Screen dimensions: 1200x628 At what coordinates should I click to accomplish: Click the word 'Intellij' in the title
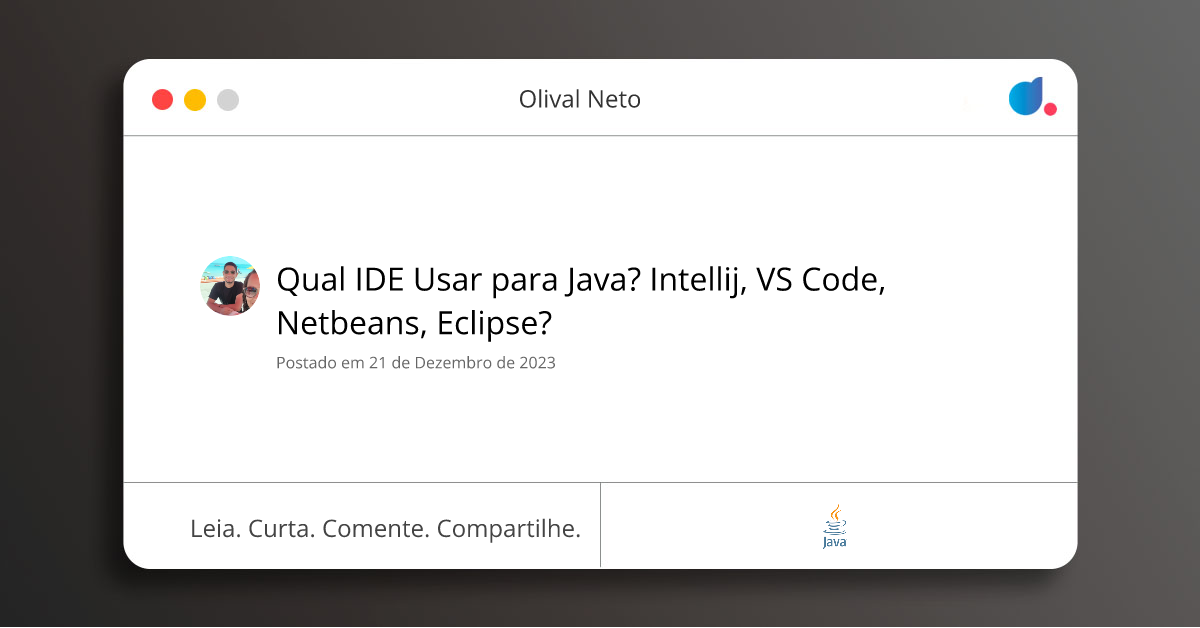697,281
